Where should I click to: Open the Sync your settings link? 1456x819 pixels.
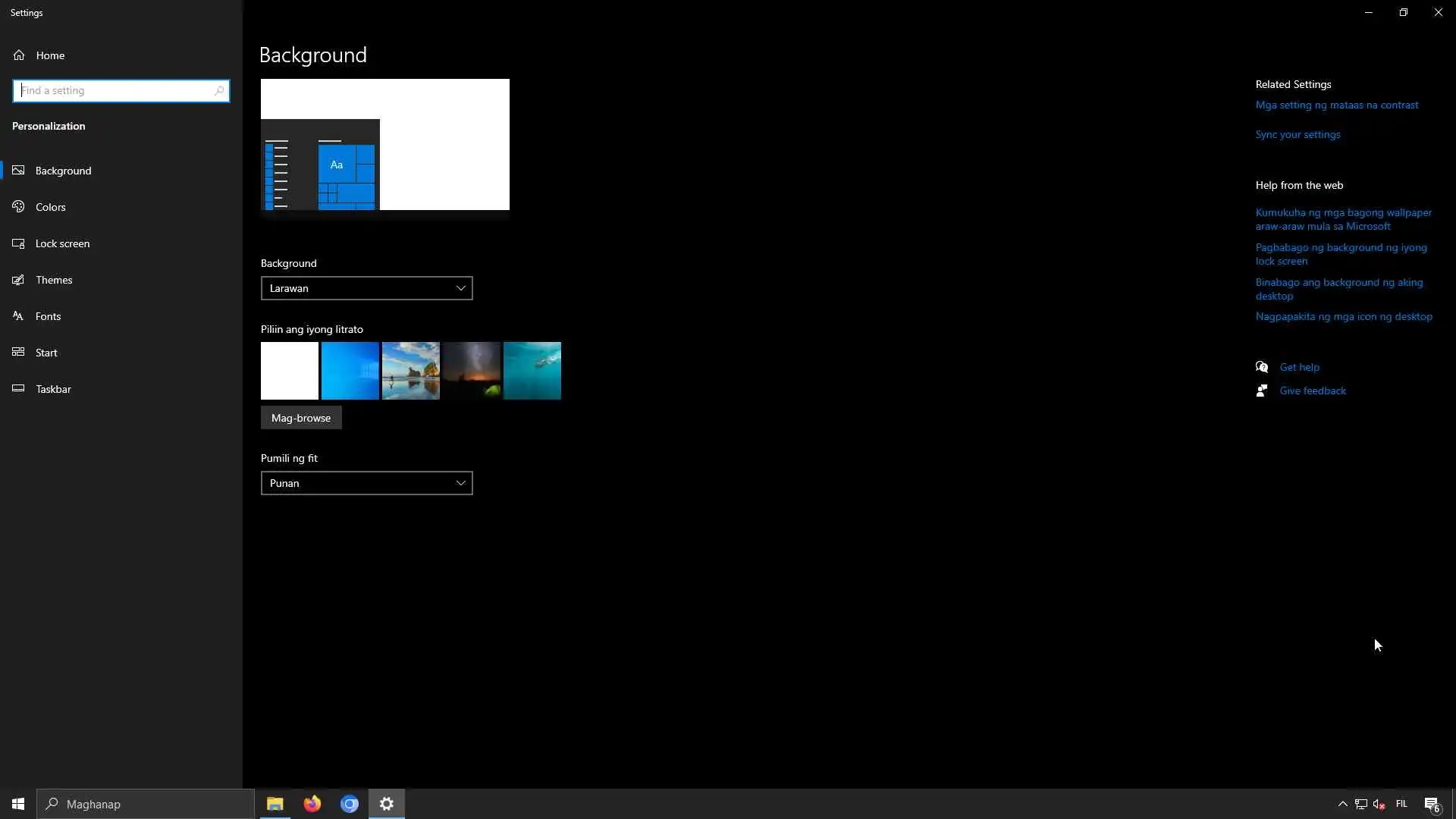[1298, 135]
